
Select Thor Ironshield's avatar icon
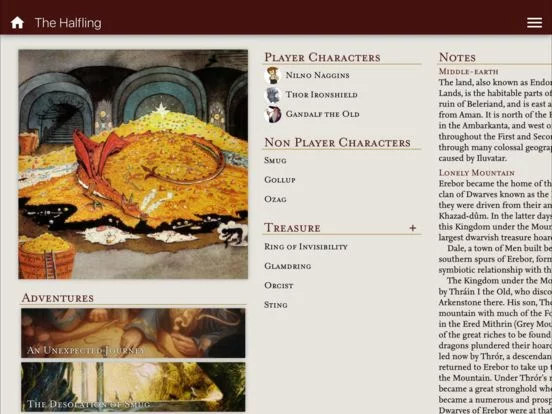[x=273, y=95]
